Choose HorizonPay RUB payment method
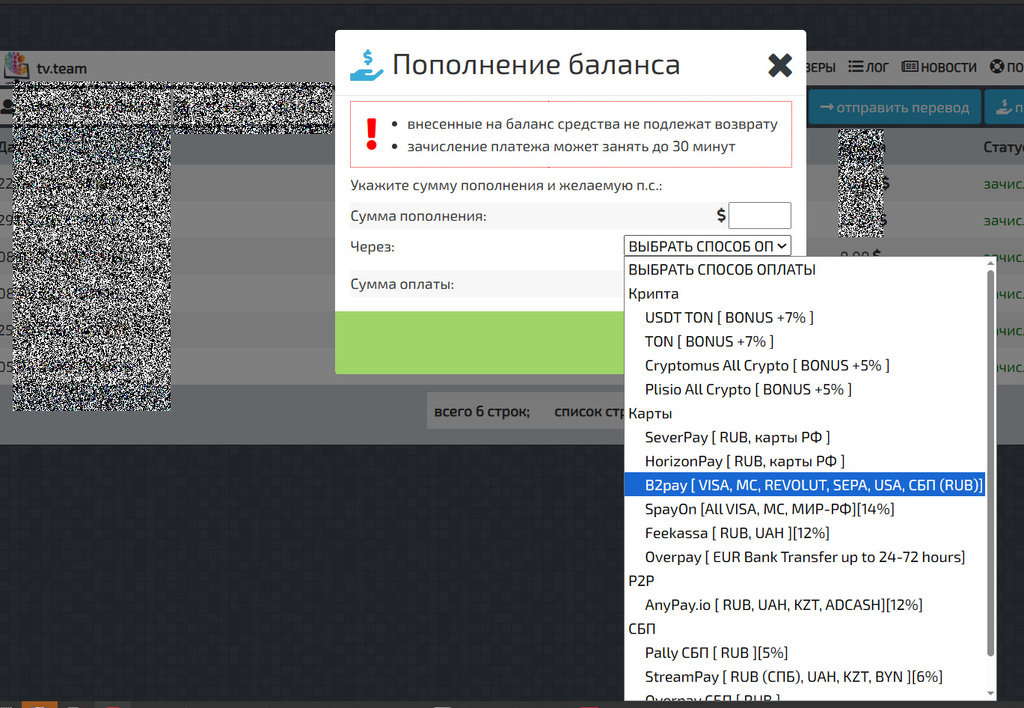 744,461
